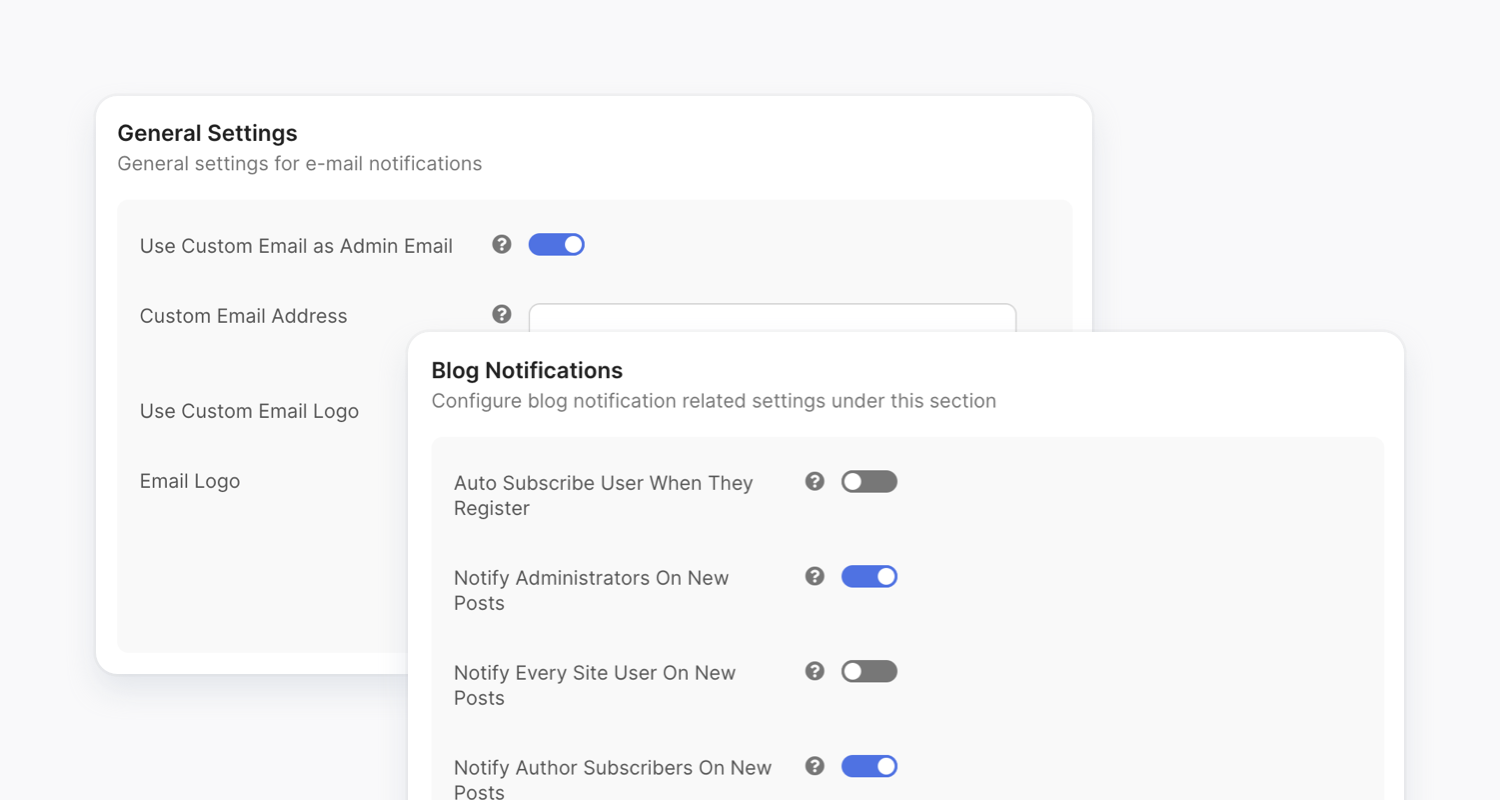View help for Notify Administrators On New Posts
Image resolution: width=1500 pixels, height=800 pixels.
click(814, 576)
